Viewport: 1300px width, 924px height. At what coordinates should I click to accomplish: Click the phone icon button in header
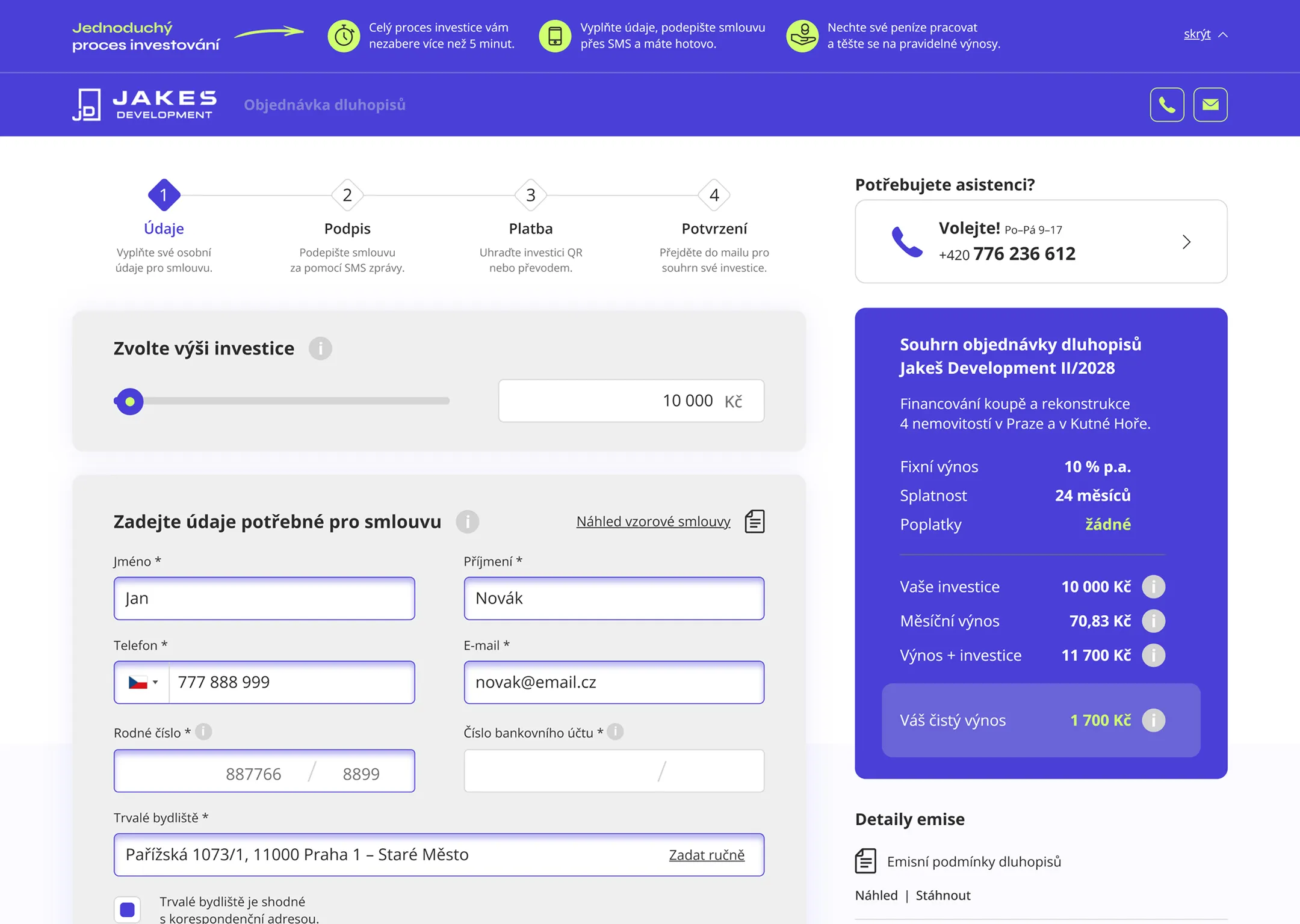pyautogui.click(x=1167, y=105)
